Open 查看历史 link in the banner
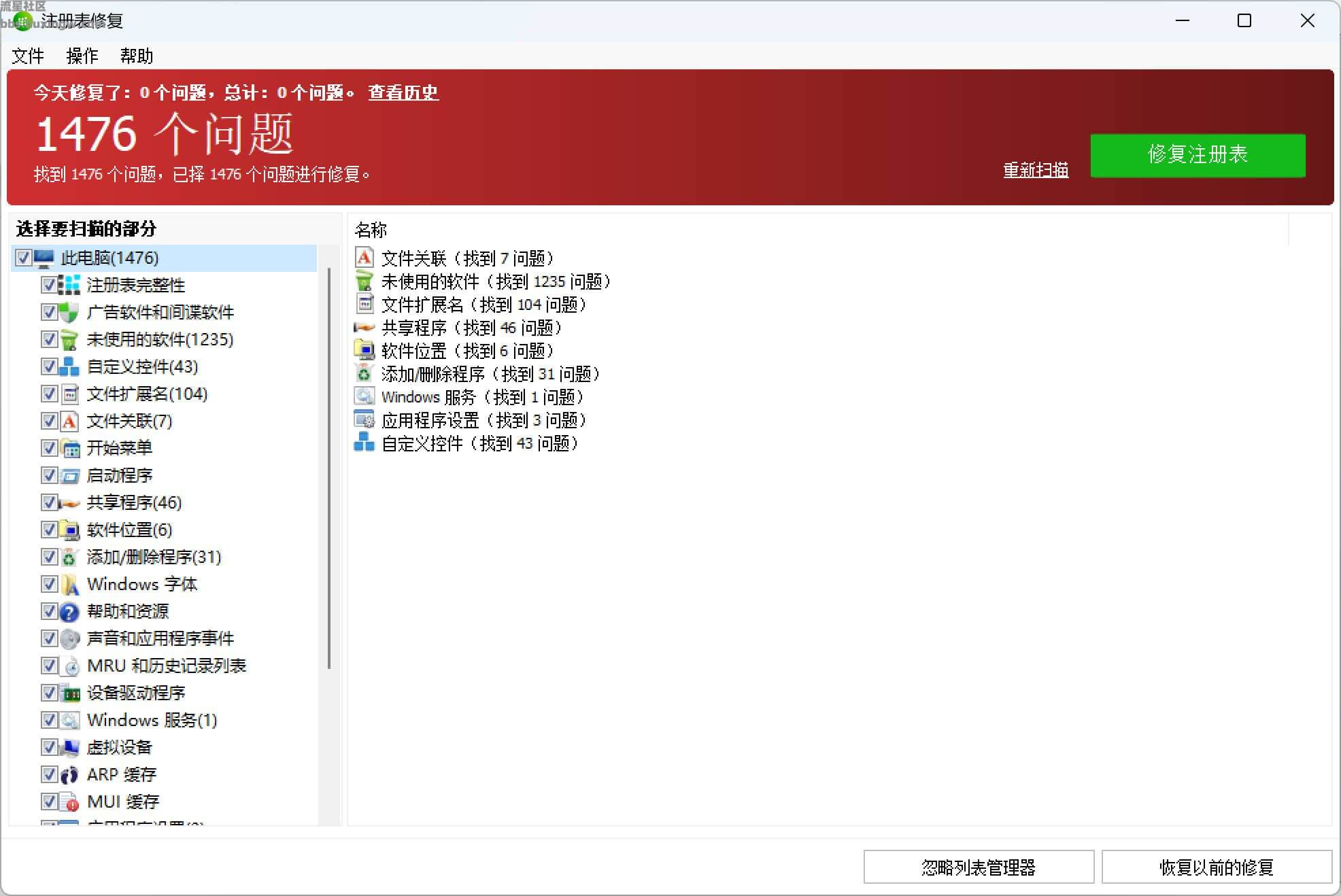This screenshot has height=896, width=1341. click(x=403, y=92)
